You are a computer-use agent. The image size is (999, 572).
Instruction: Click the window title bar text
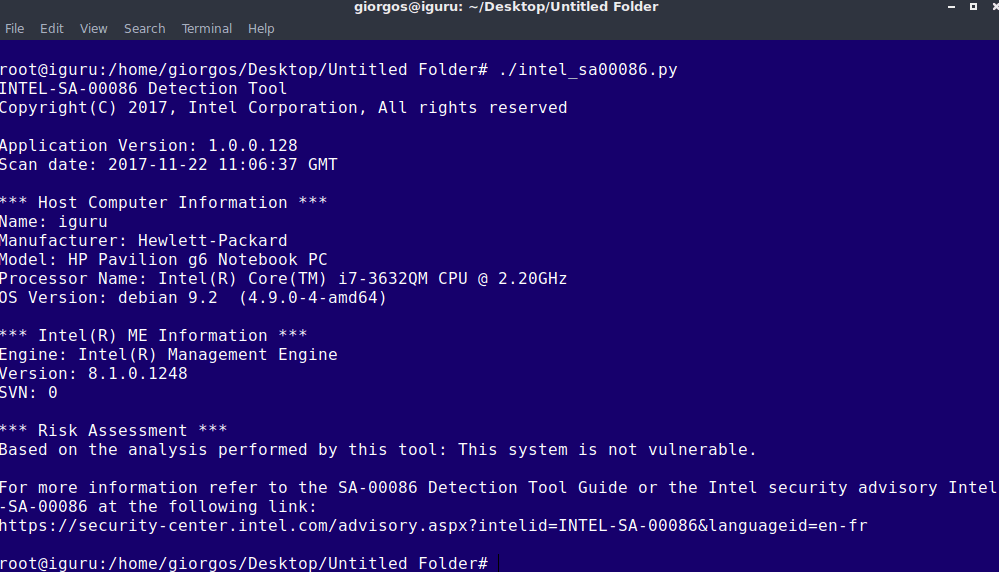506,7
